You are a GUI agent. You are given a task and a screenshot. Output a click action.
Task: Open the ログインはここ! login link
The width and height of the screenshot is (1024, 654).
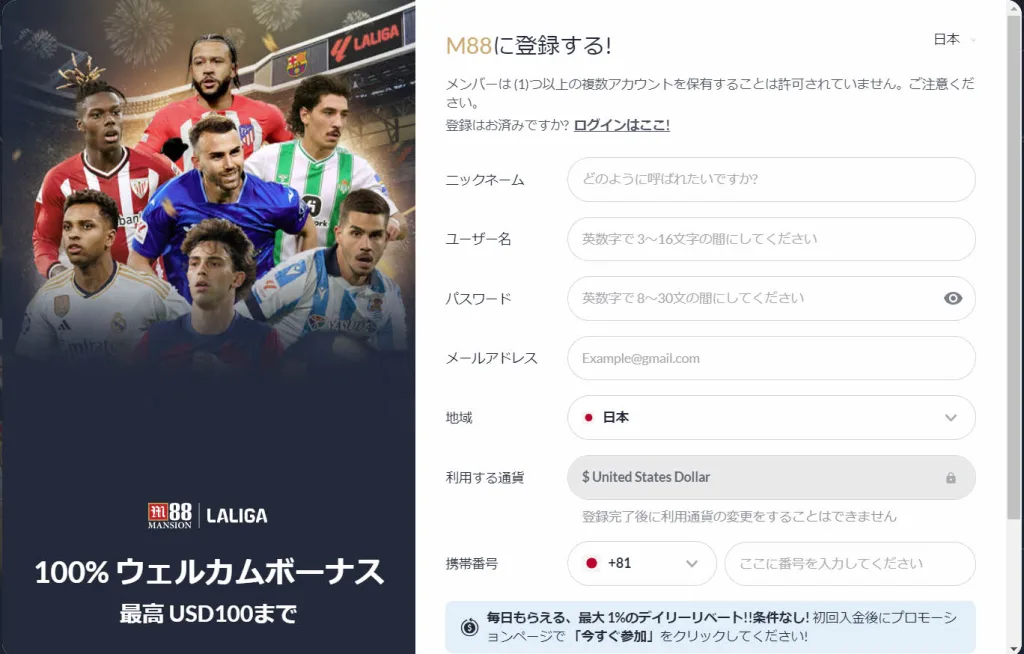pos(622,125)
